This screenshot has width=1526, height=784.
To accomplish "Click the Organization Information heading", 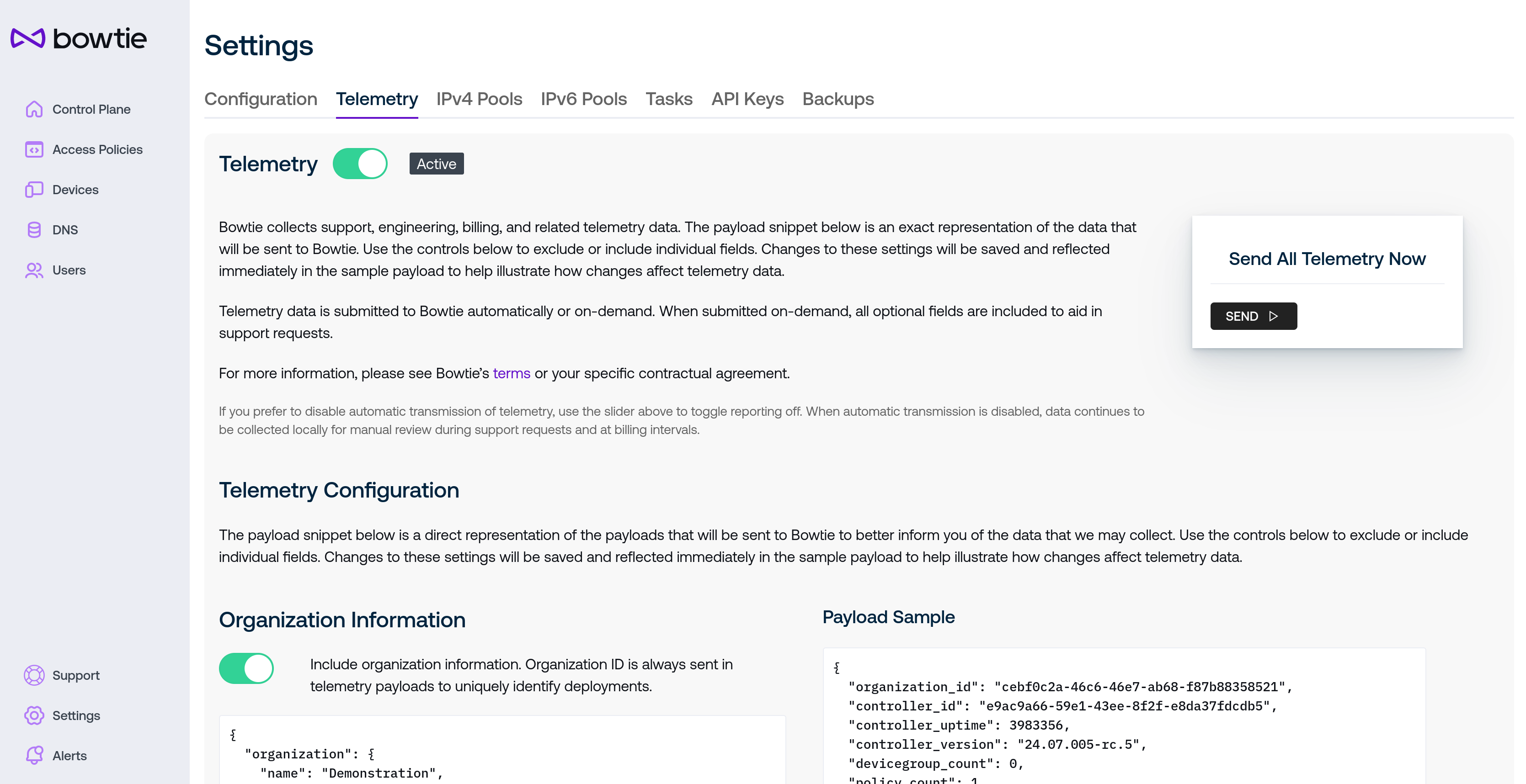I will pyautogui.click(x=342, y=620).
